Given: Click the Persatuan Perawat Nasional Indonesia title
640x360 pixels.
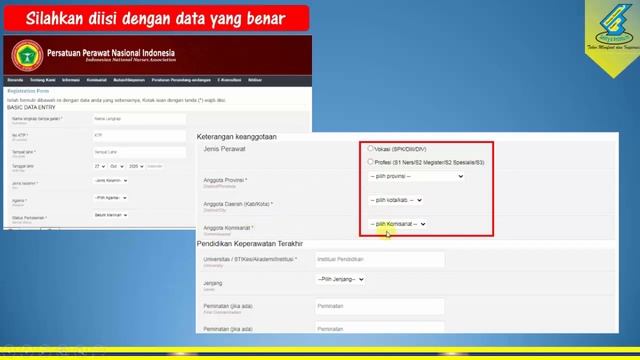Looking at the screenshot, I should coord(111,53).
